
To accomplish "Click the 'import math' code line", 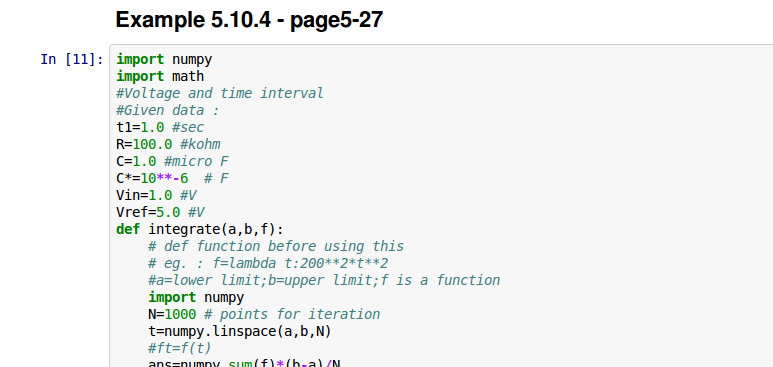I will (x=160, y=76).
